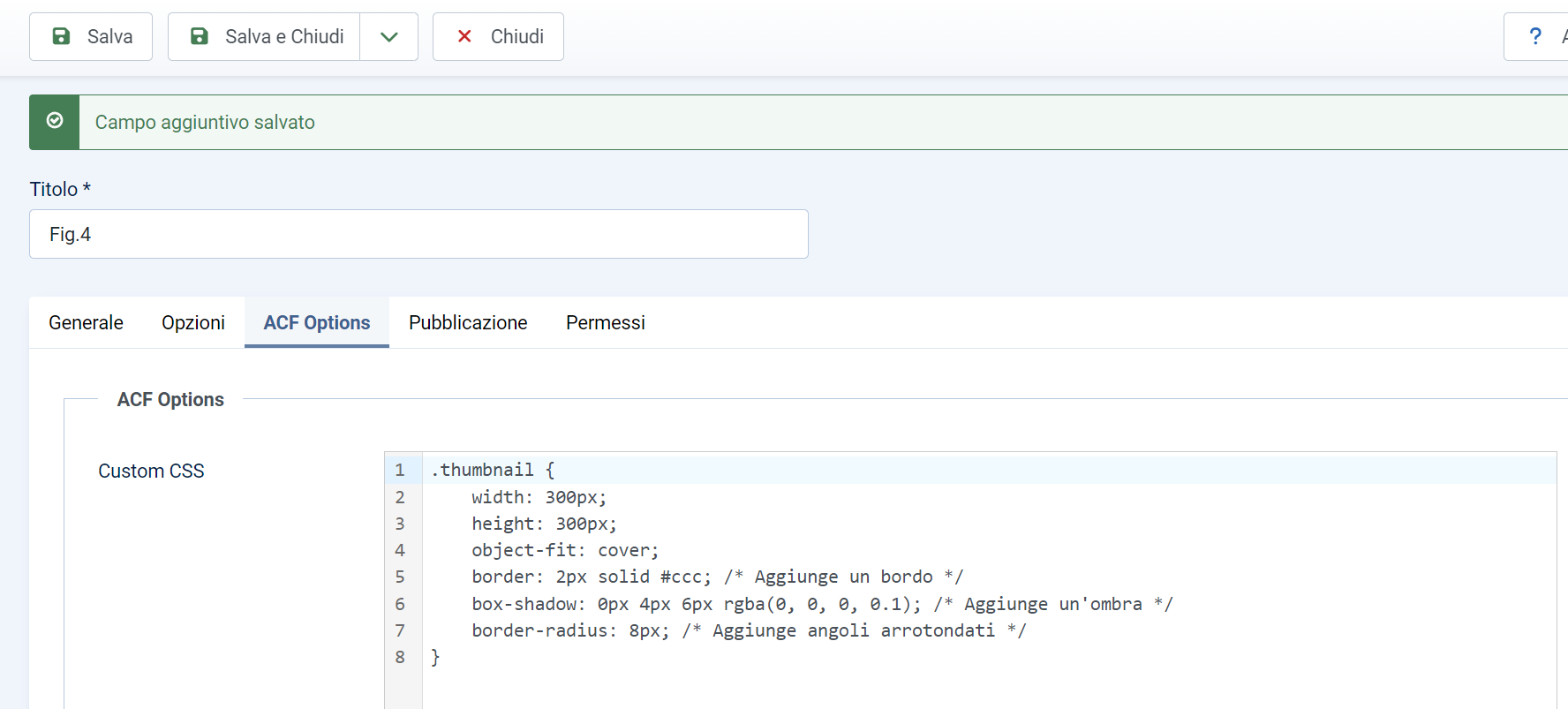This screenshot has height=709, width=1568.
Task: Edit the Titolo field containing Fig.4
Action: (x=418, y=234)
